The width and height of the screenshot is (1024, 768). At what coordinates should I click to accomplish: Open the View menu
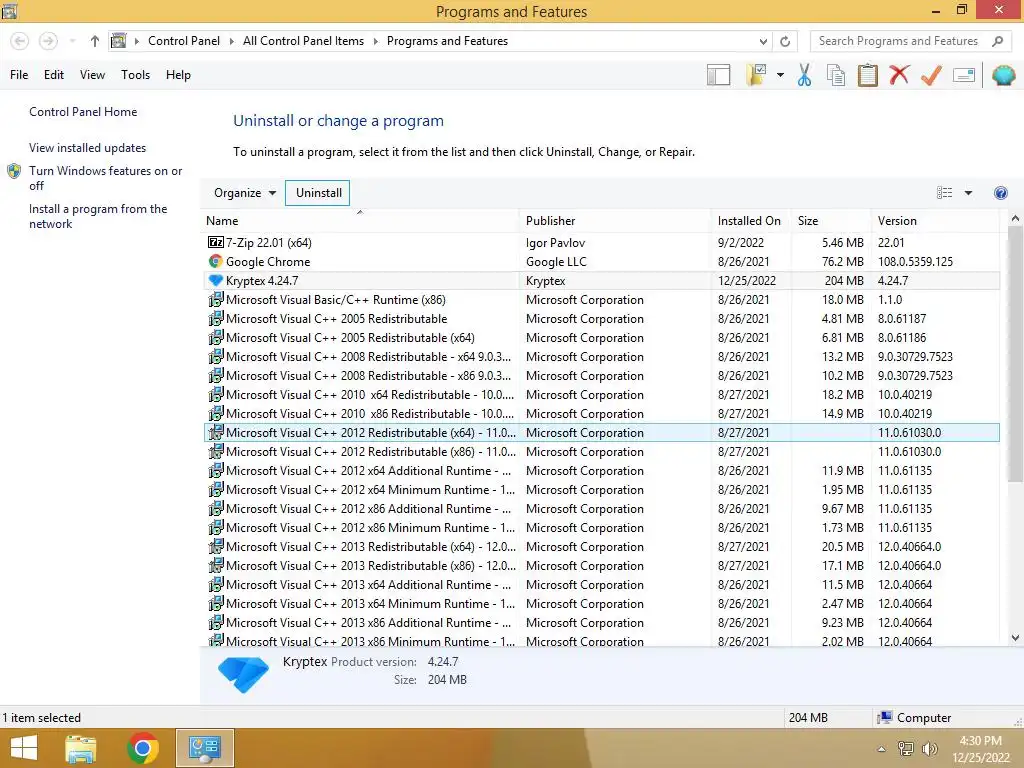(92, 75)
